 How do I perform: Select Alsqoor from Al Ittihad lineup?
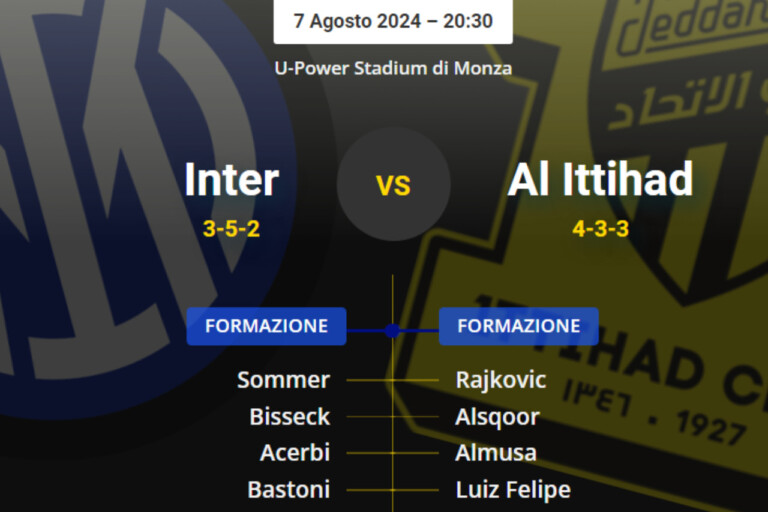click(497, 416)
